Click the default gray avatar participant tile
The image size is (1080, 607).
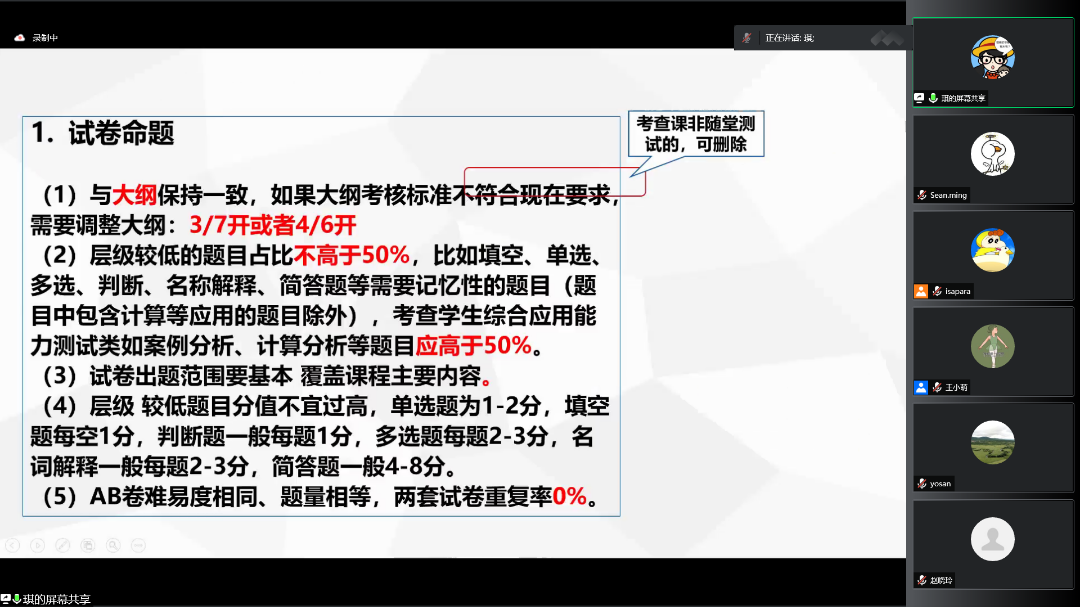pyautogui.click(x=992, y=538)
